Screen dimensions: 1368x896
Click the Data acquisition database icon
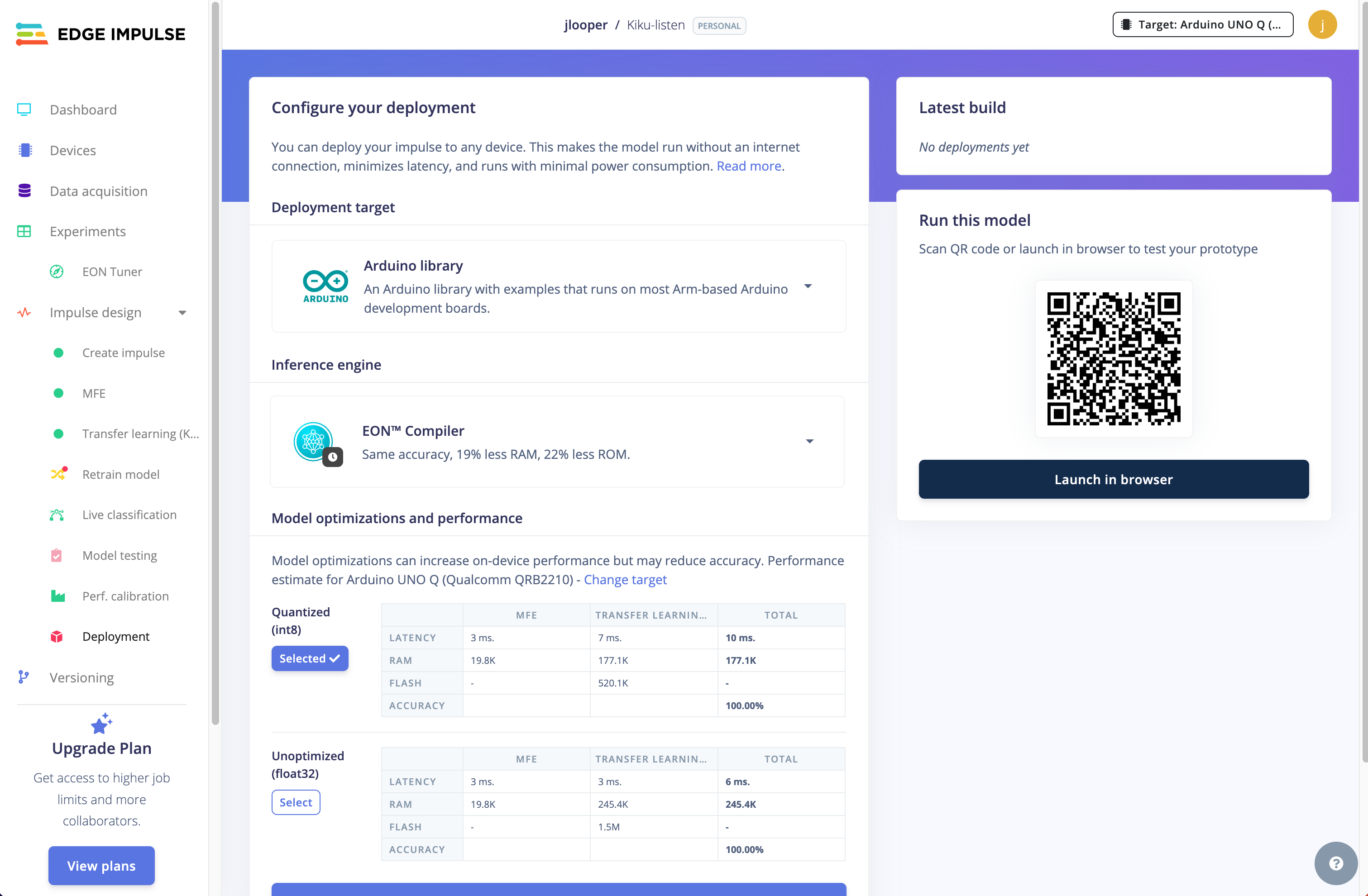(x=24, y=191)
